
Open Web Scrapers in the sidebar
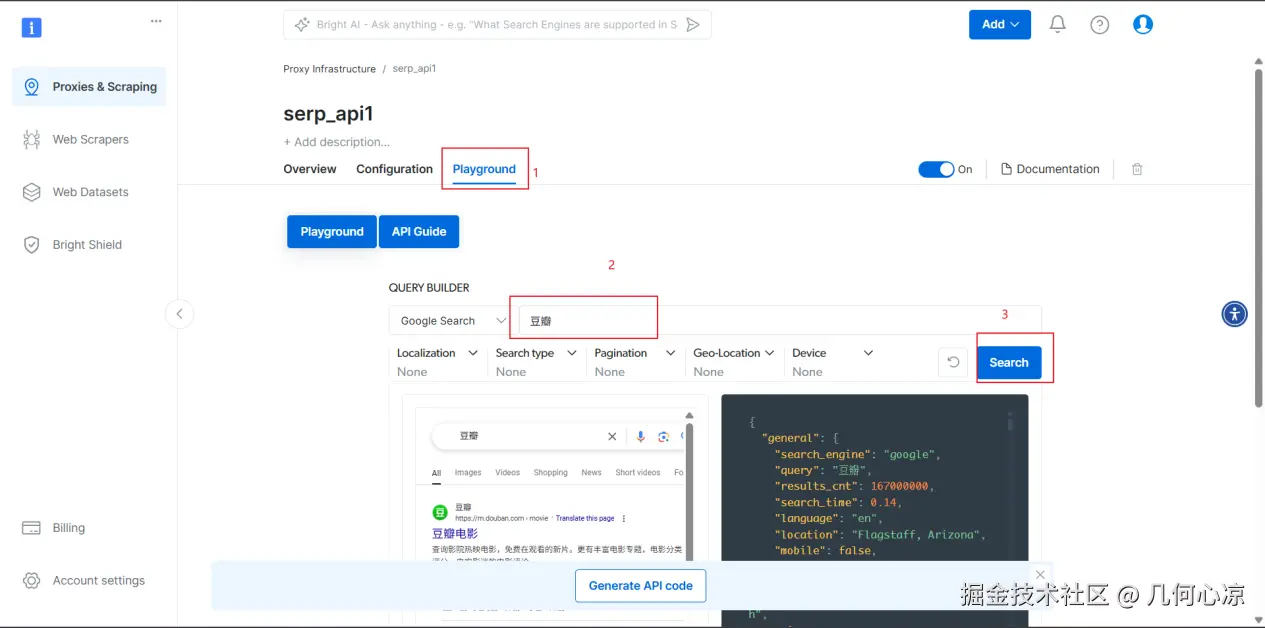pyautogui.click(x=90, y=140)
